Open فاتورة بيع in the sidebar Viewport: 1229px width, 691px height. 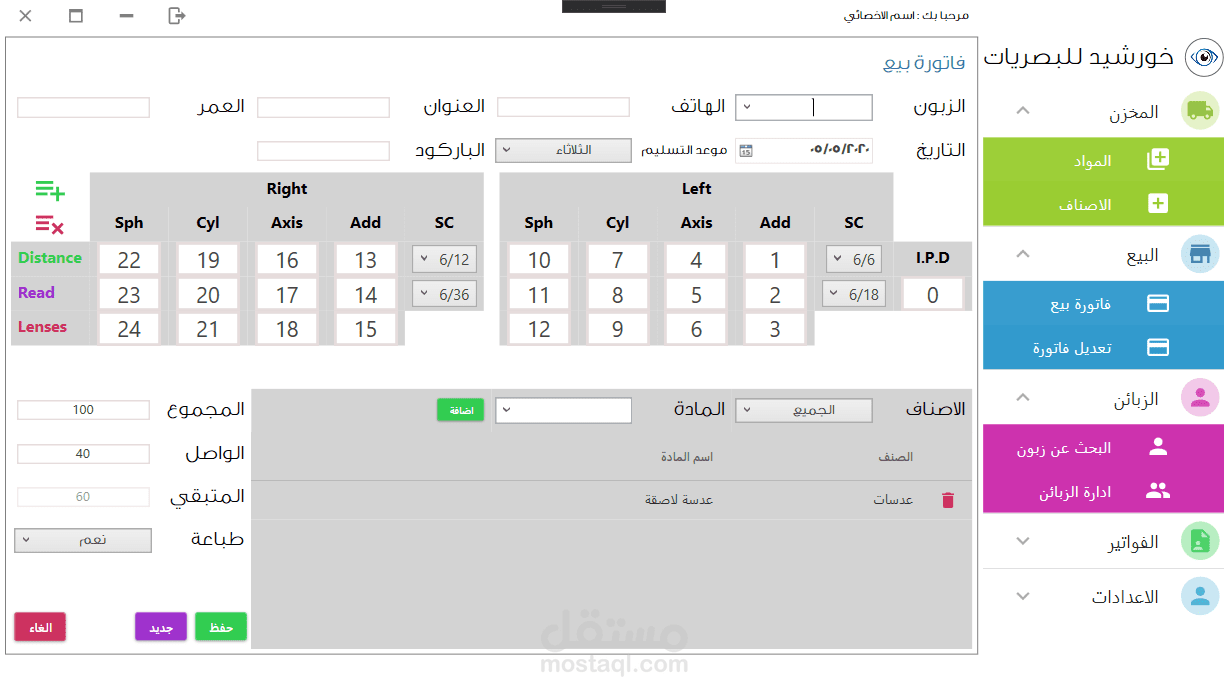(x=1104, y=304)
